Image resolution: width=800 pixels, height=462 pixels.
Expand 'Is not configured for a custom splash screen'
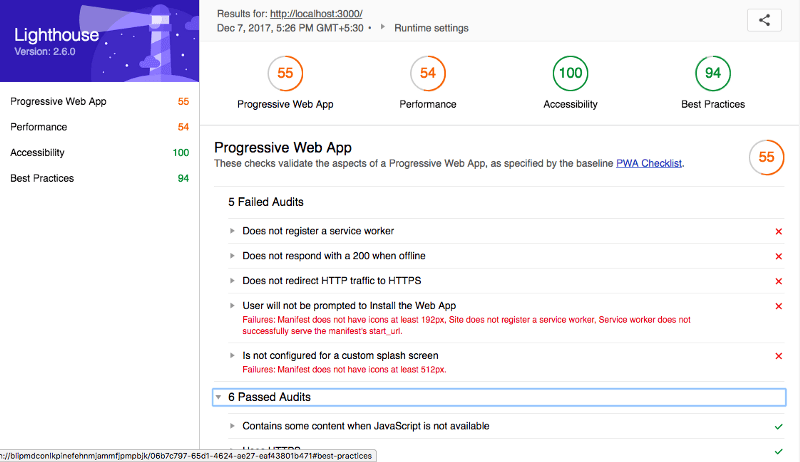pyautogui.click(x=232, y=355)
